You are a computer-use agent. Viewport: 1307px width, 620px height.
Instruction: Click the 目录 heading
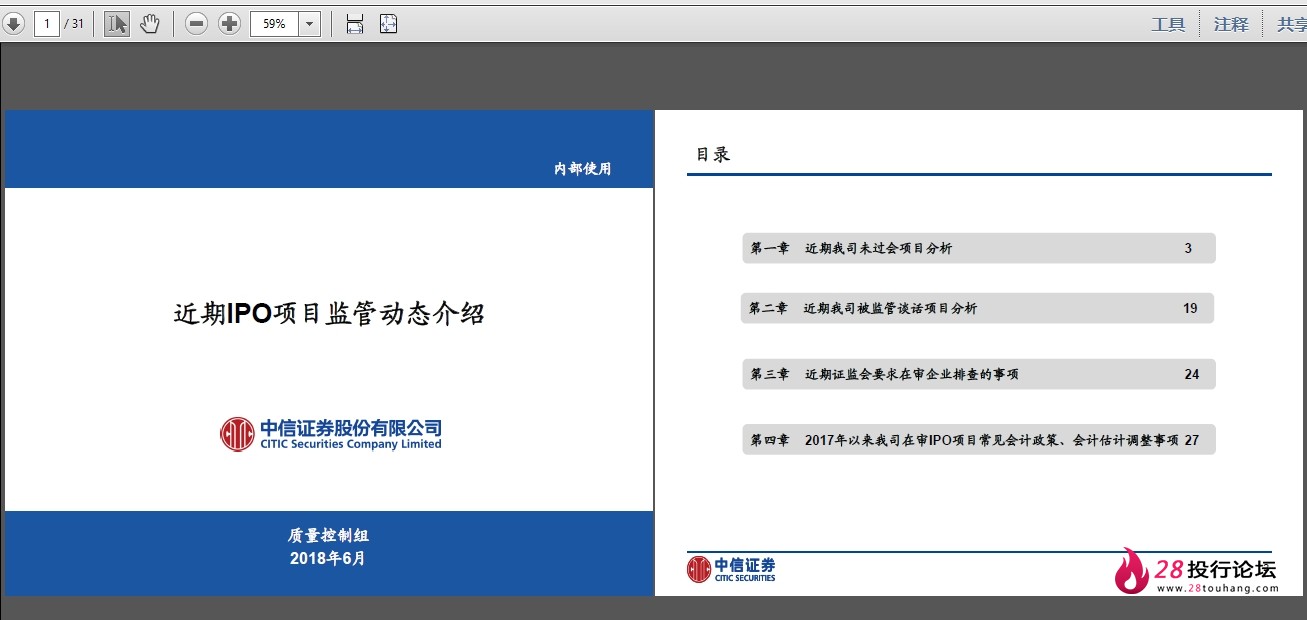tap(714, 154)
